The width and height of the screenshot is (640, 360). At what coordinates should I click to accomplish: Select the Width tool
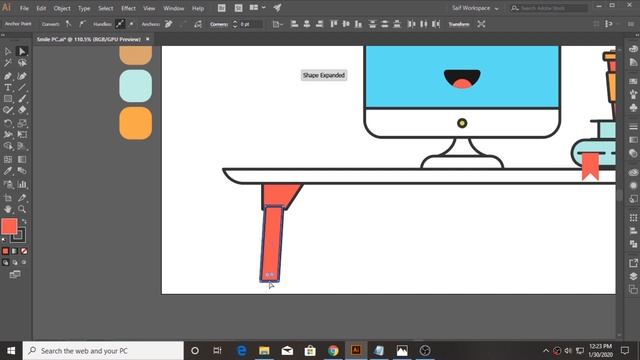click(8, 135)
